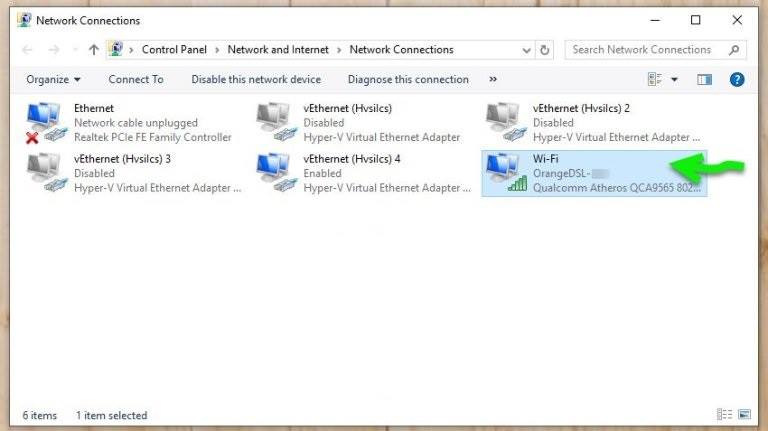768x431 pixels.
Task: Navigate to Network and Internet breadcrumb
Action: pyautogui.click(x=278, y=49)
